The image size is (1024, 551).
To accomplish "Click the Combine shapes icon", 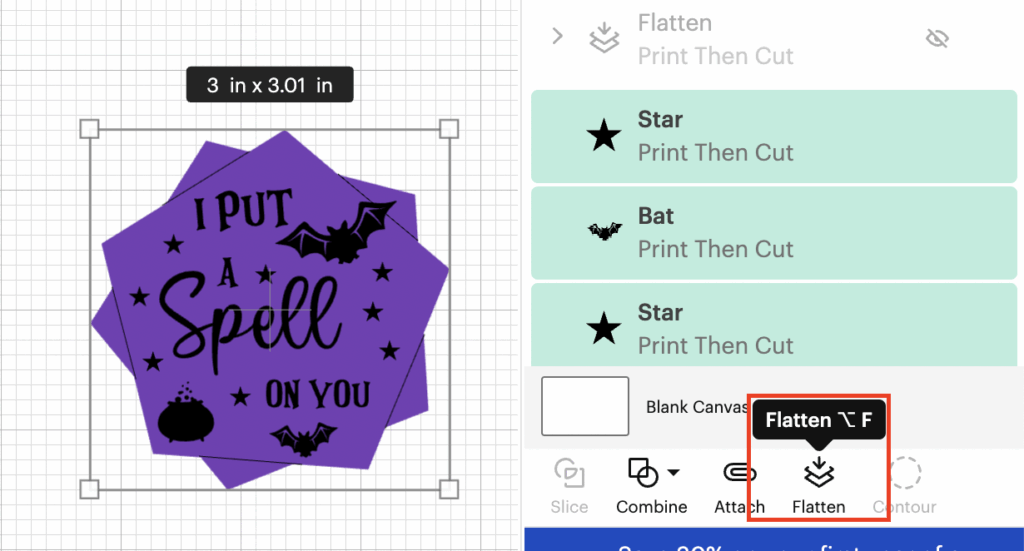I will (x=642, y=472).
